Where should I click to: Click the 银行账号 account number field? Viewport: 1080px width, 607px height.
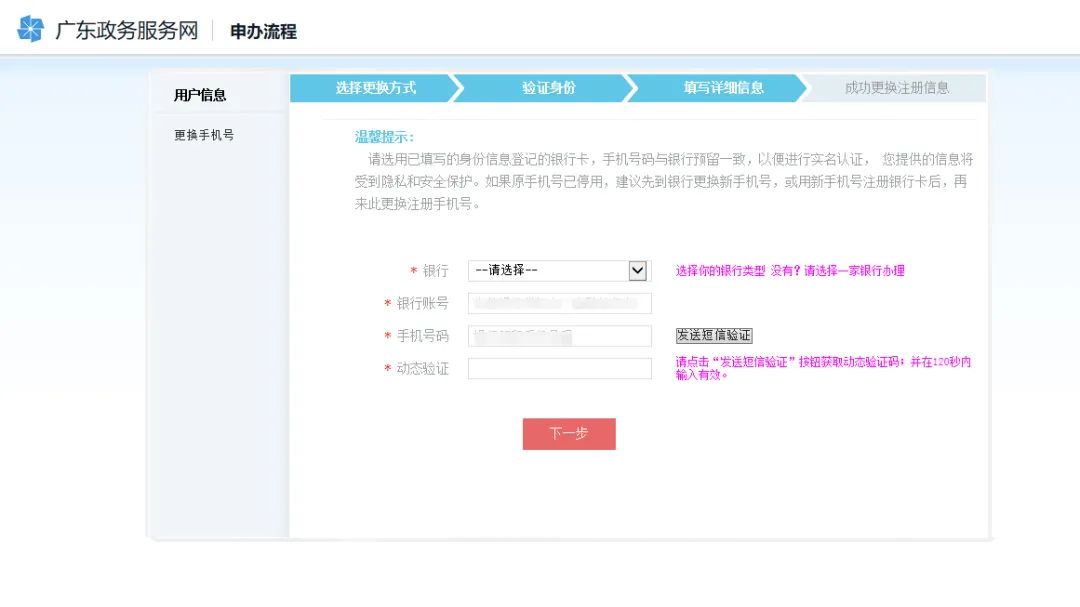pos(560,303)
